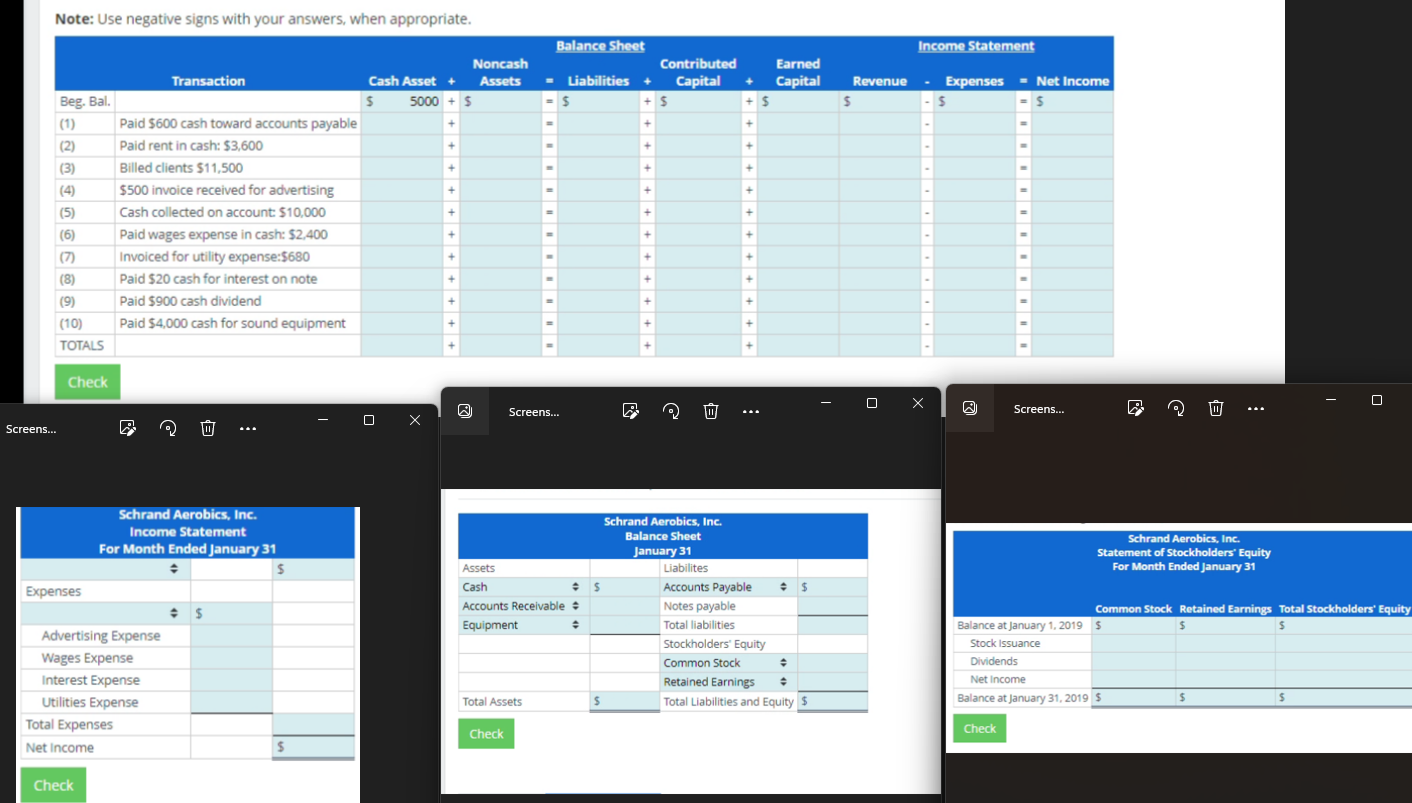1412x803 pixels.
Task: Click the Net Income amount field on Income Statement
Action: (x=313, y=747)
